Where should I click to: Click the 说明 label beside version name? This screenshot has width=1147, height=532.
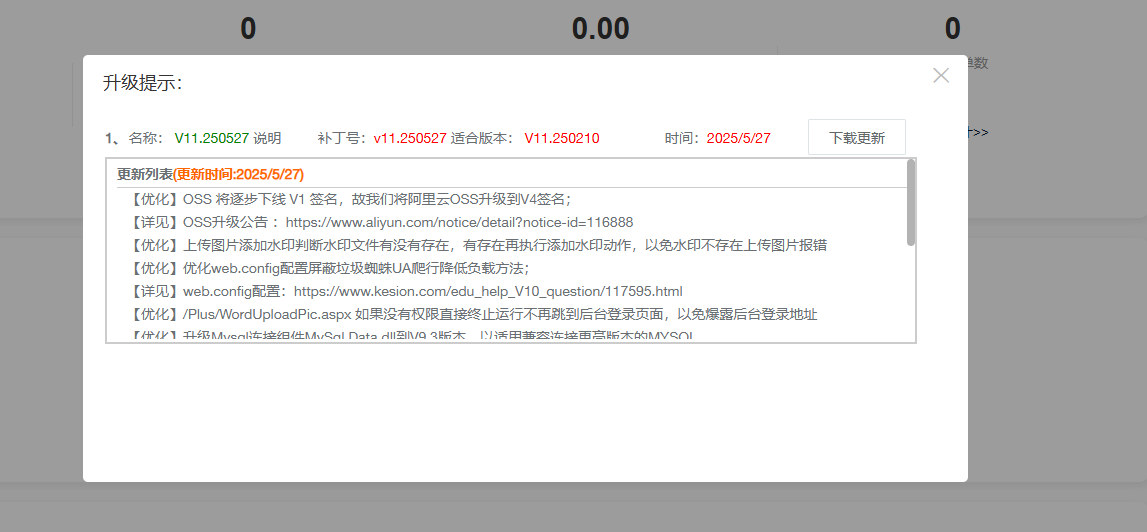267,138
